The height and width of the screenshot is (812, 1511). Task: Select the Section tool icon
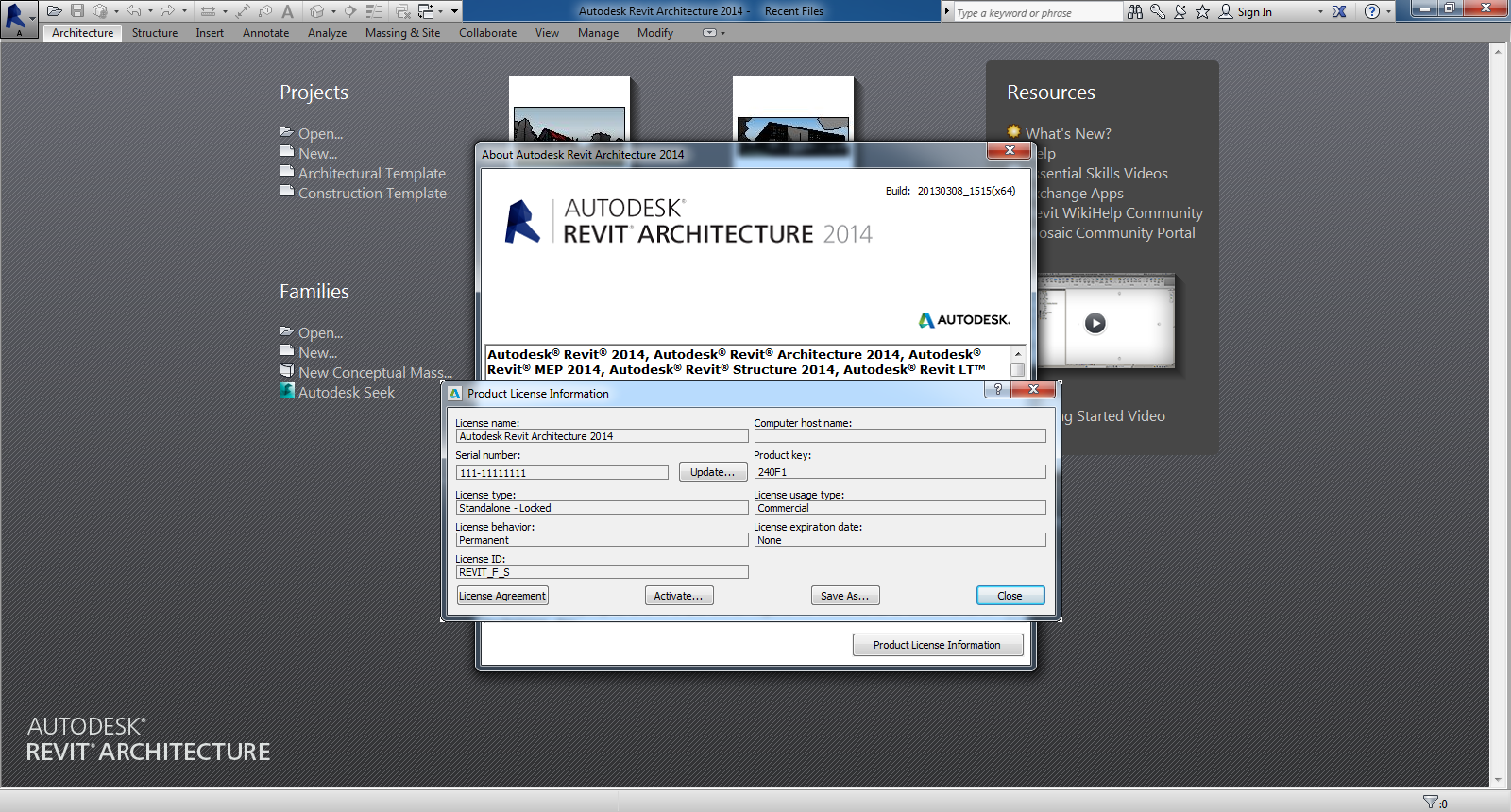tap(350, 11)
